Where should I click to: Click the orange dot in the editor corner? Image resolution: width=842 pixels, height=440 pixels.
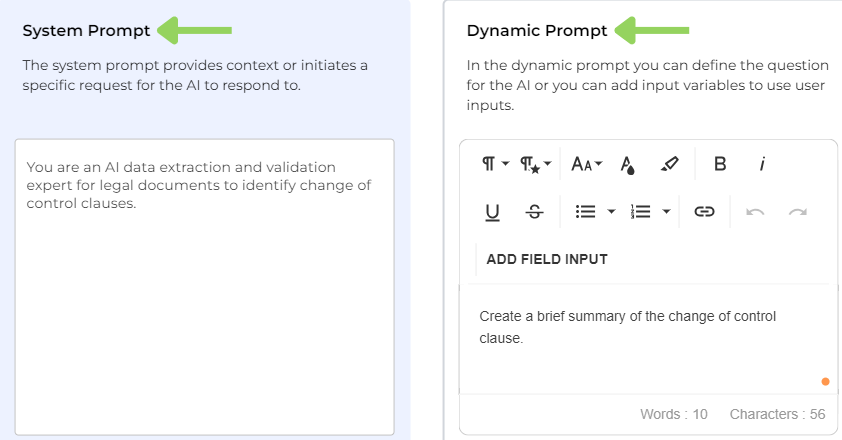tap(825, 381)
